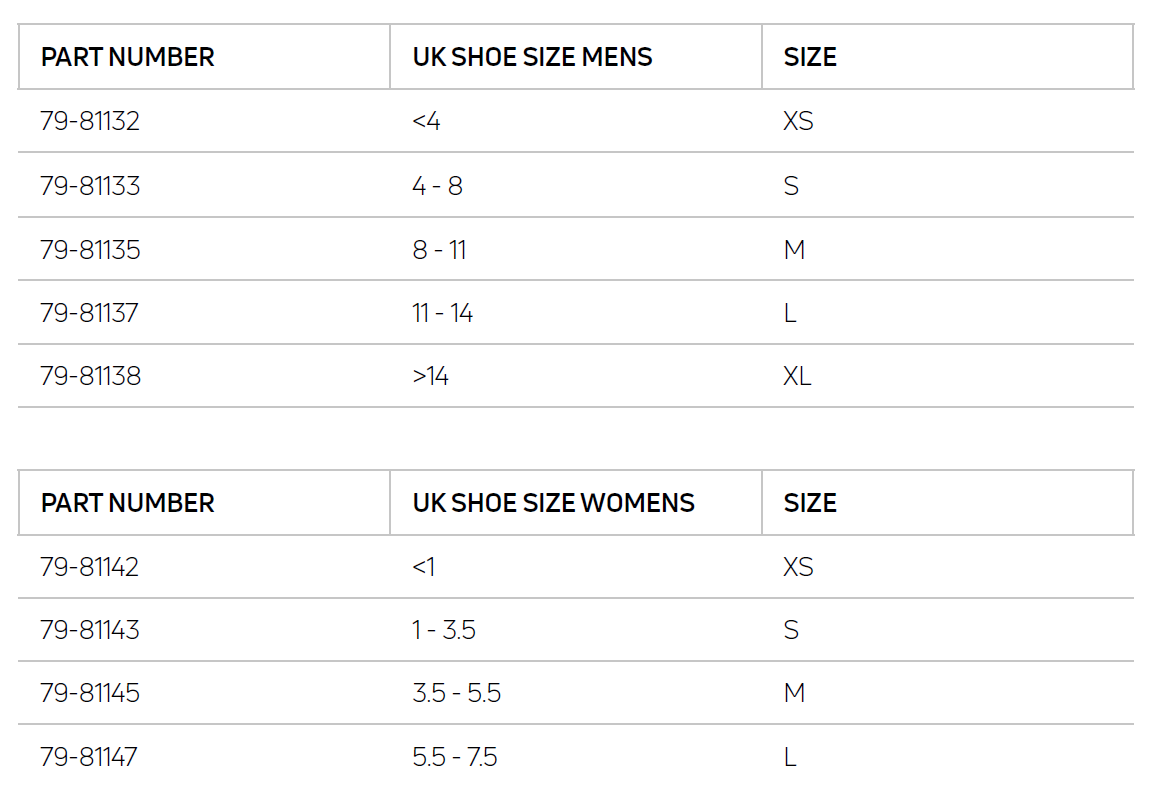This screenshot has height=801, width=1160.
Task: Click part number 79-81132 in men's table
Action: coord(90,122)
